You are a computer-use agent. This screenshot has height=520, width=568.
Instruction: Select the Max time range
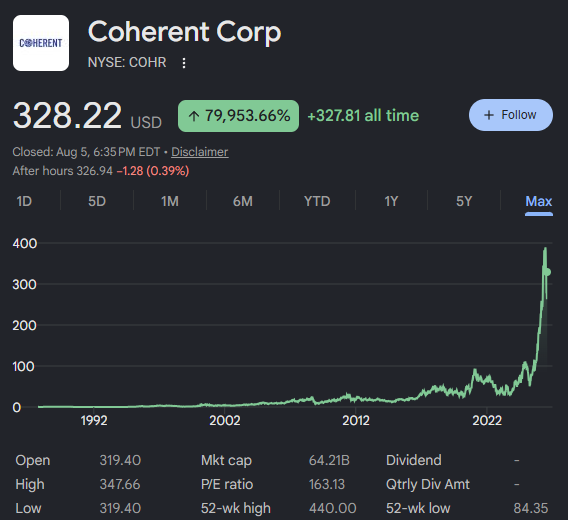539,201
